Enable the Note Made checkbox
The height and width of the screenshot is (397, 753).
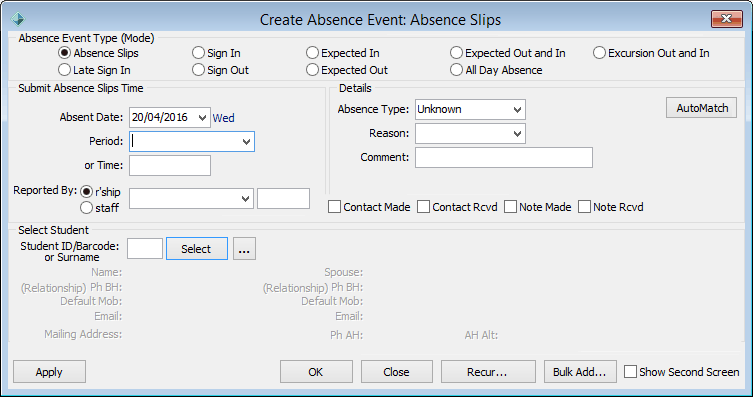[510, 207]
